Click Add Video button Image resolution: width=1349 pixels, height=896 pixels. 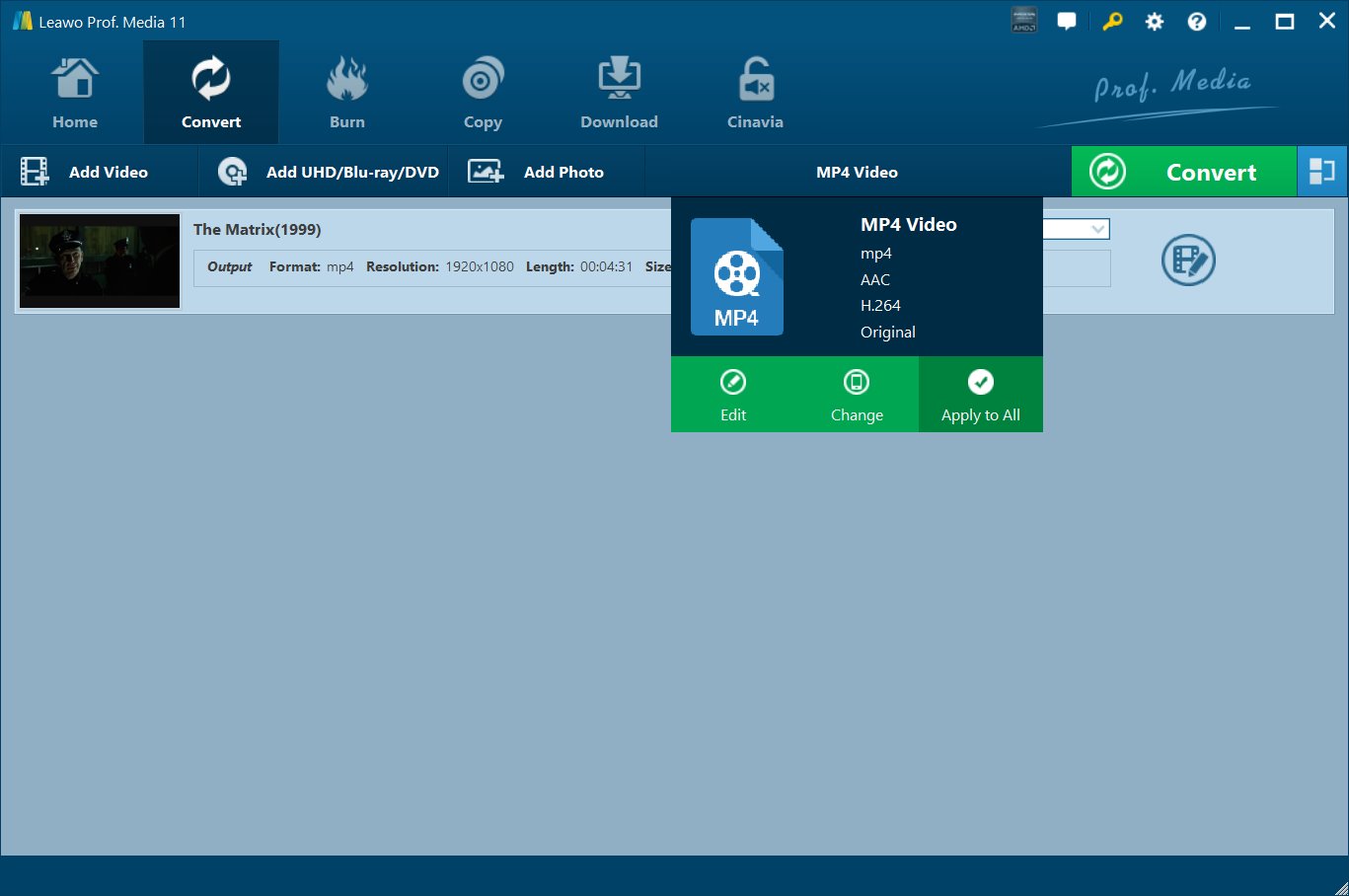(x=85, y=172)
